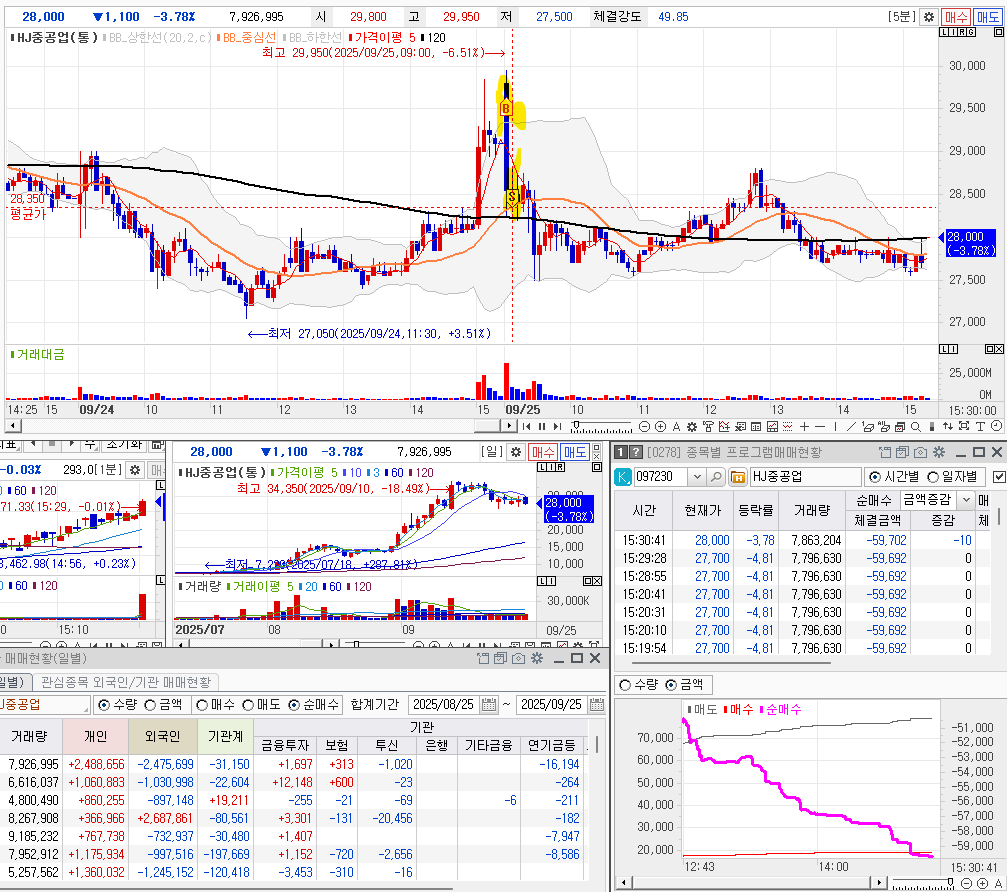
Task: Pause chart replay in main toolbar
Action: (542, 426)
